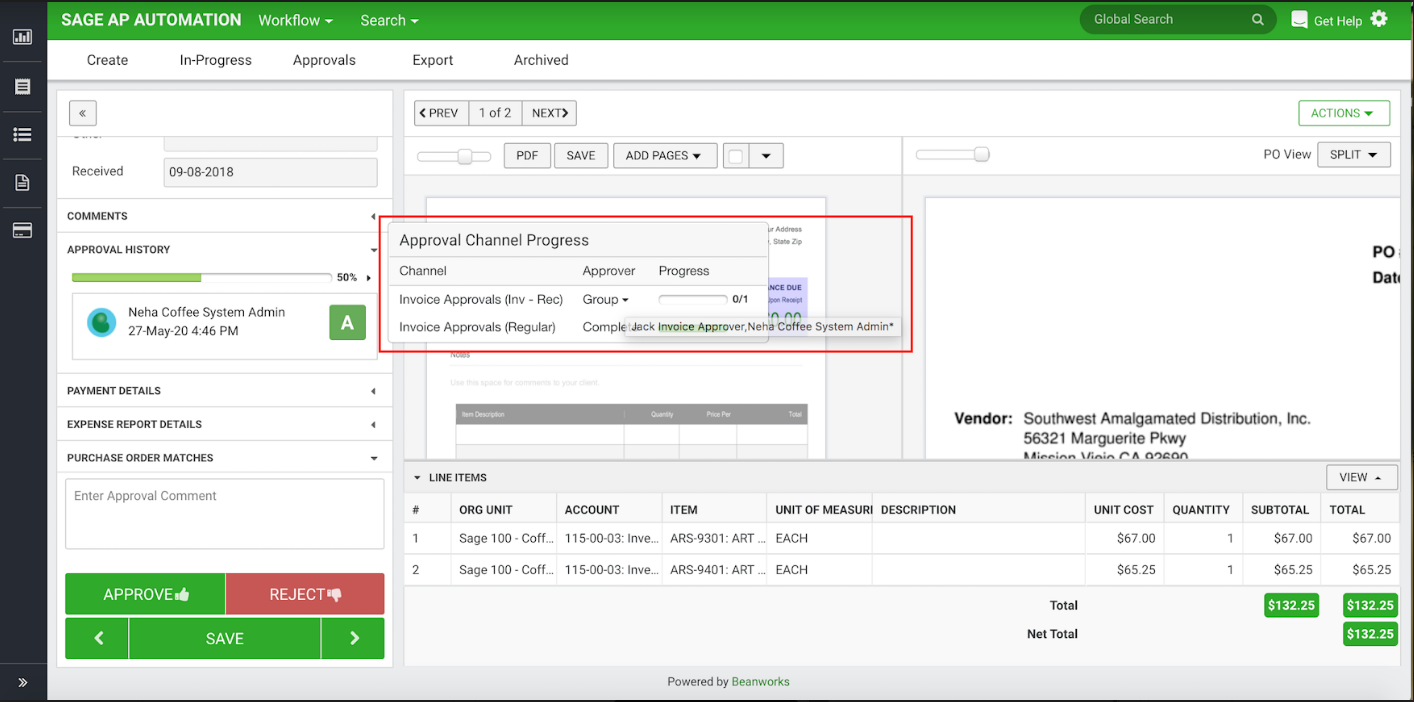Open the Search menu
Viewport: 1414px width, 702px height.
click(389, 20)
